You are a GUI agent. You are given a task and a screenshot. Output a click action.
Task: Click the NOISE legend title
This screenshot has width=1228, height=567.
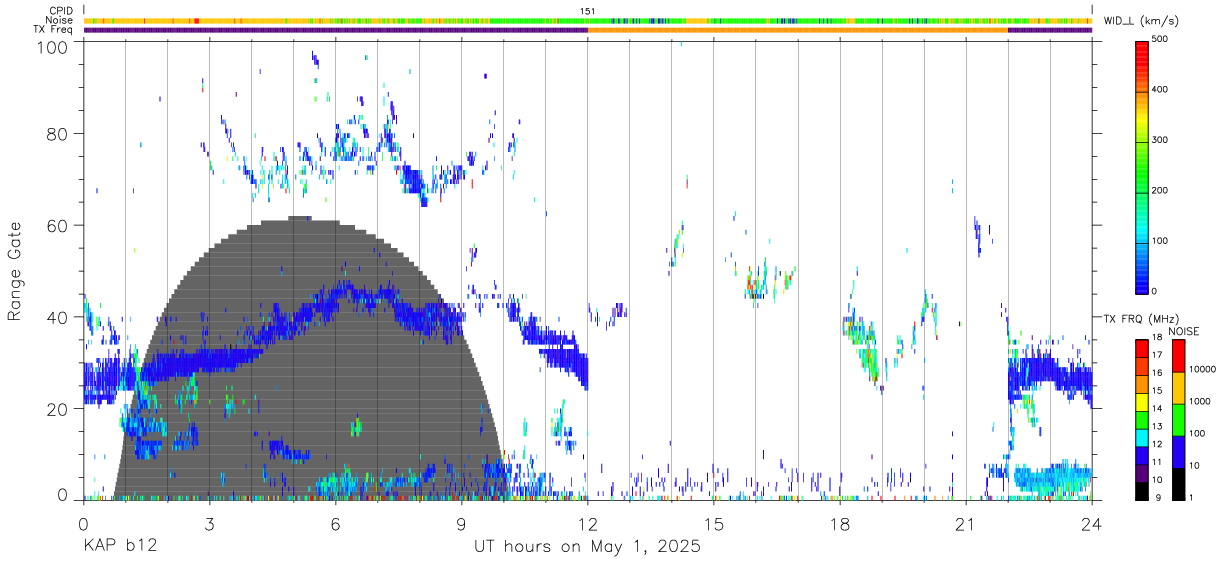coord(1183,331)
